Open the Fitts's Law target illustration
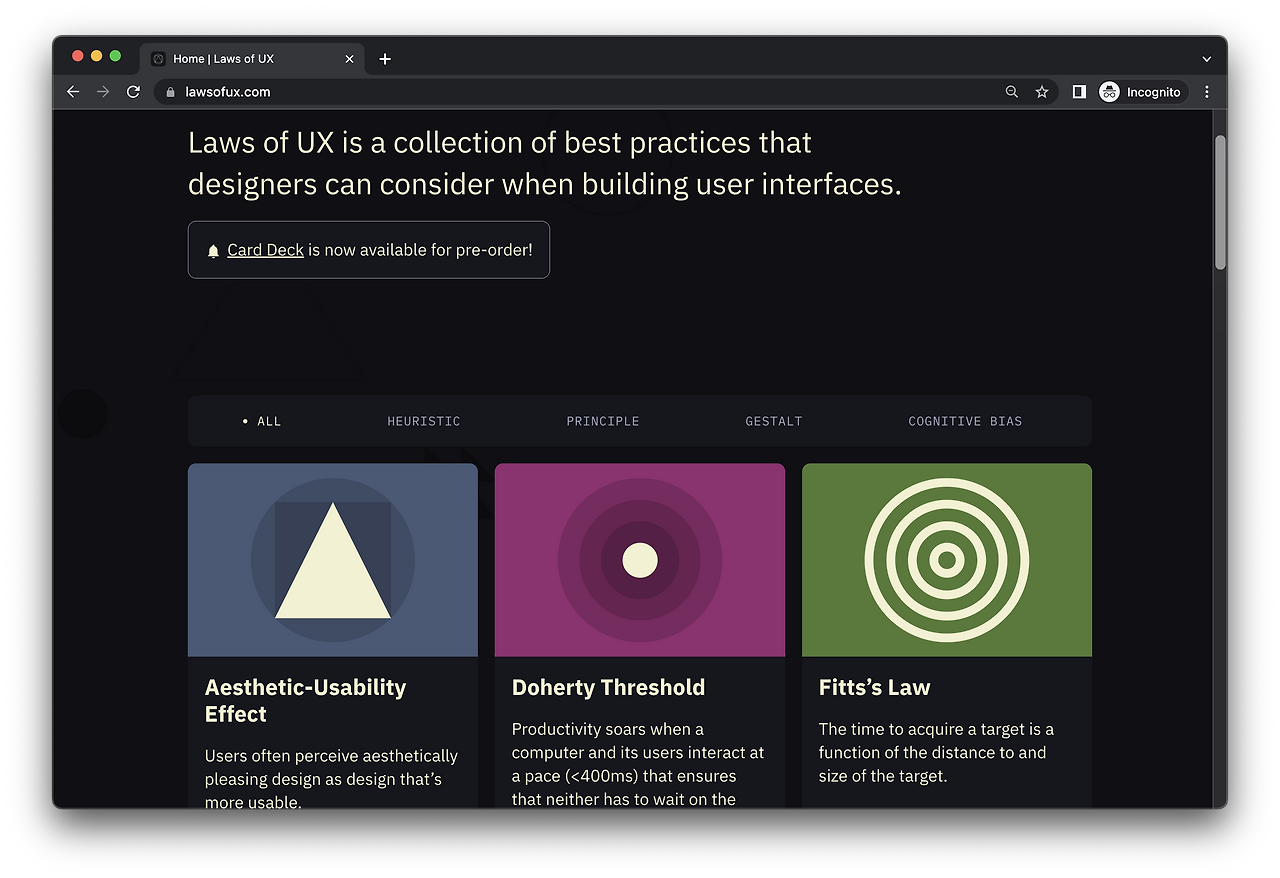 pyautogui.click(x=947, y=560)
